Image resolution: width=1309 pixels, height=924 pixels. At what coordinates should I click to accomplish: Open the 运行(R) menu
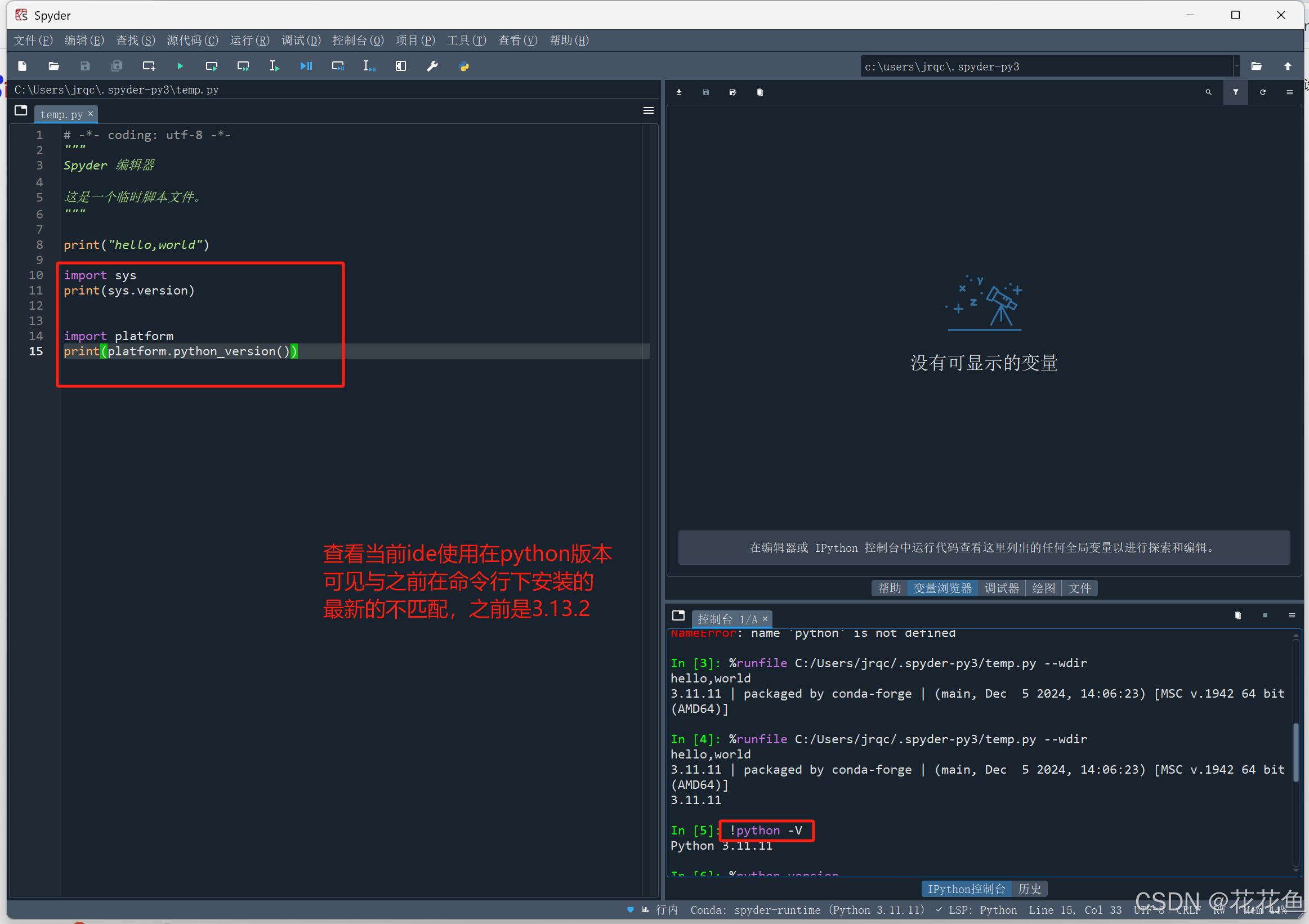249,41
